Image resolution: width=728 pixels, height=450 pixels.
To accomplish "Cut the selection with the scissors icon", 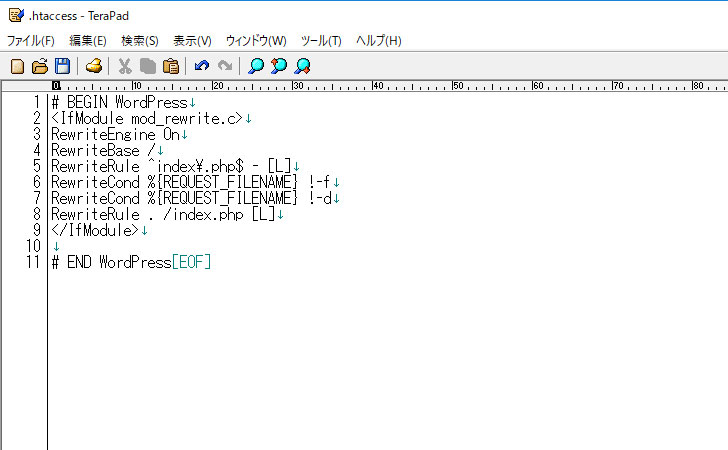I will (x=124, y=66).
